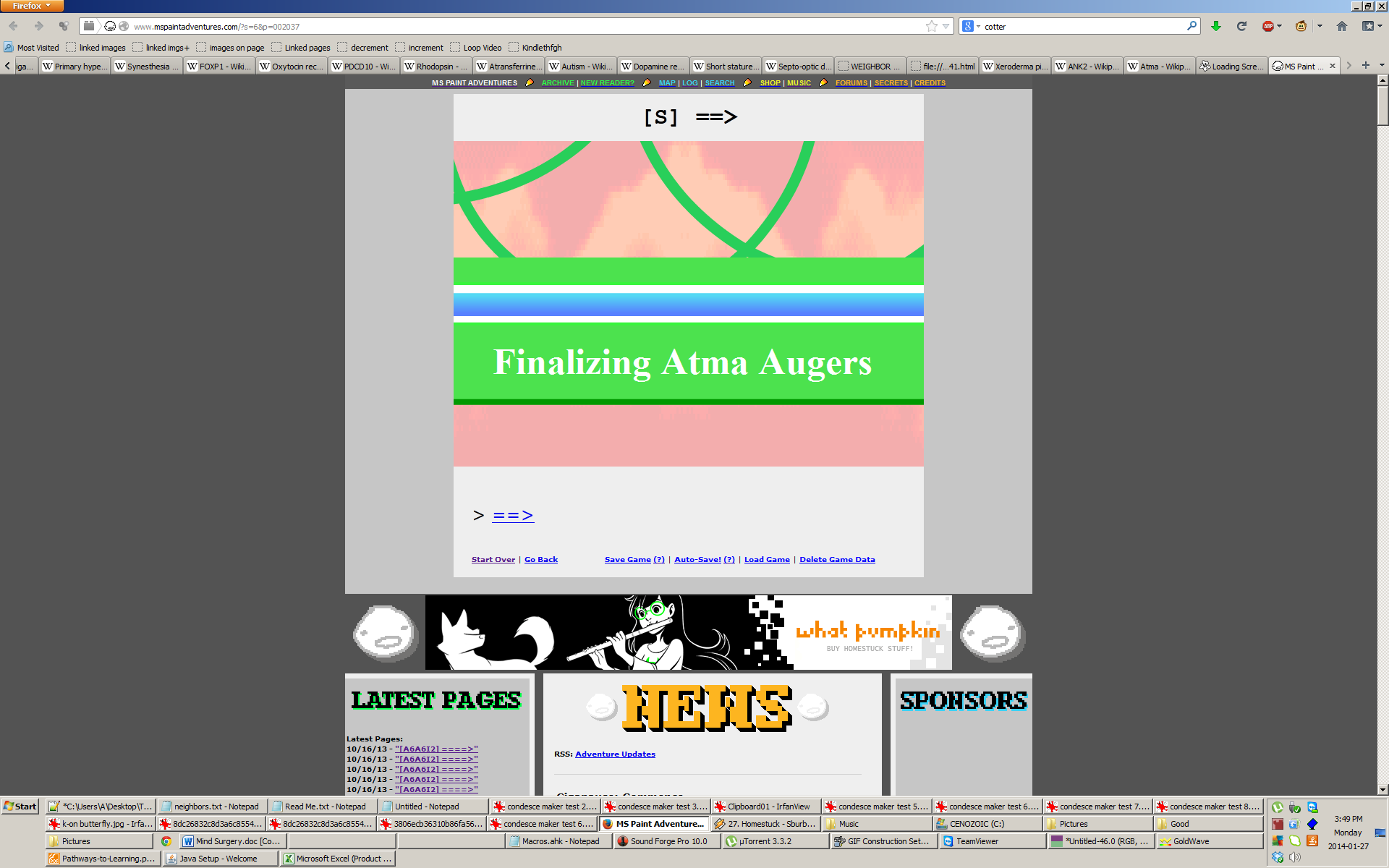Click the bookmark star in the URL bar
The width and height of the screenshot is (1389, 868).
point(931,26)
